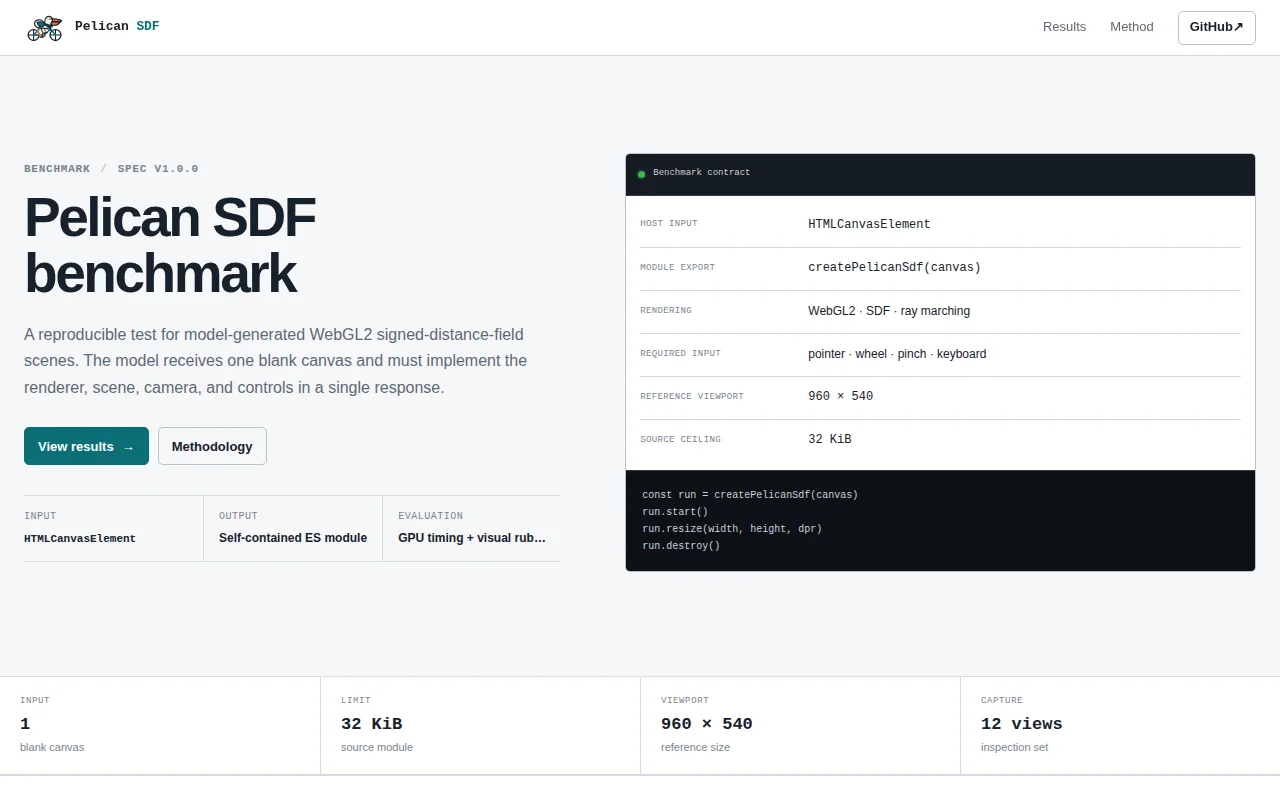Select the MODULE EXPORT row label
The image size is (1280, 800).
(678, 268)
